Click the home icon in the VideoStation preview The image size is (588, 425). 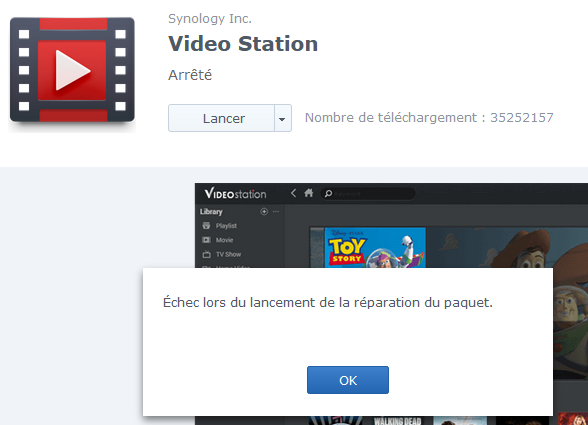309,193
